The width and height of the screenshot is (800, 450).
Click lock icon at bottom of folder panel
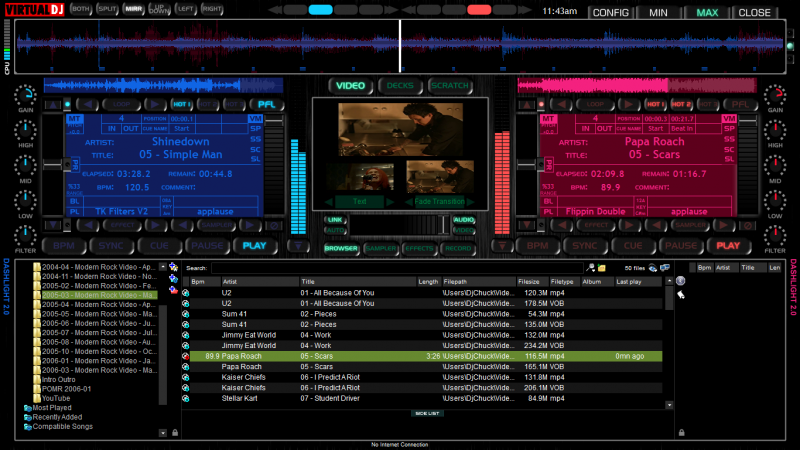point(175,433)
